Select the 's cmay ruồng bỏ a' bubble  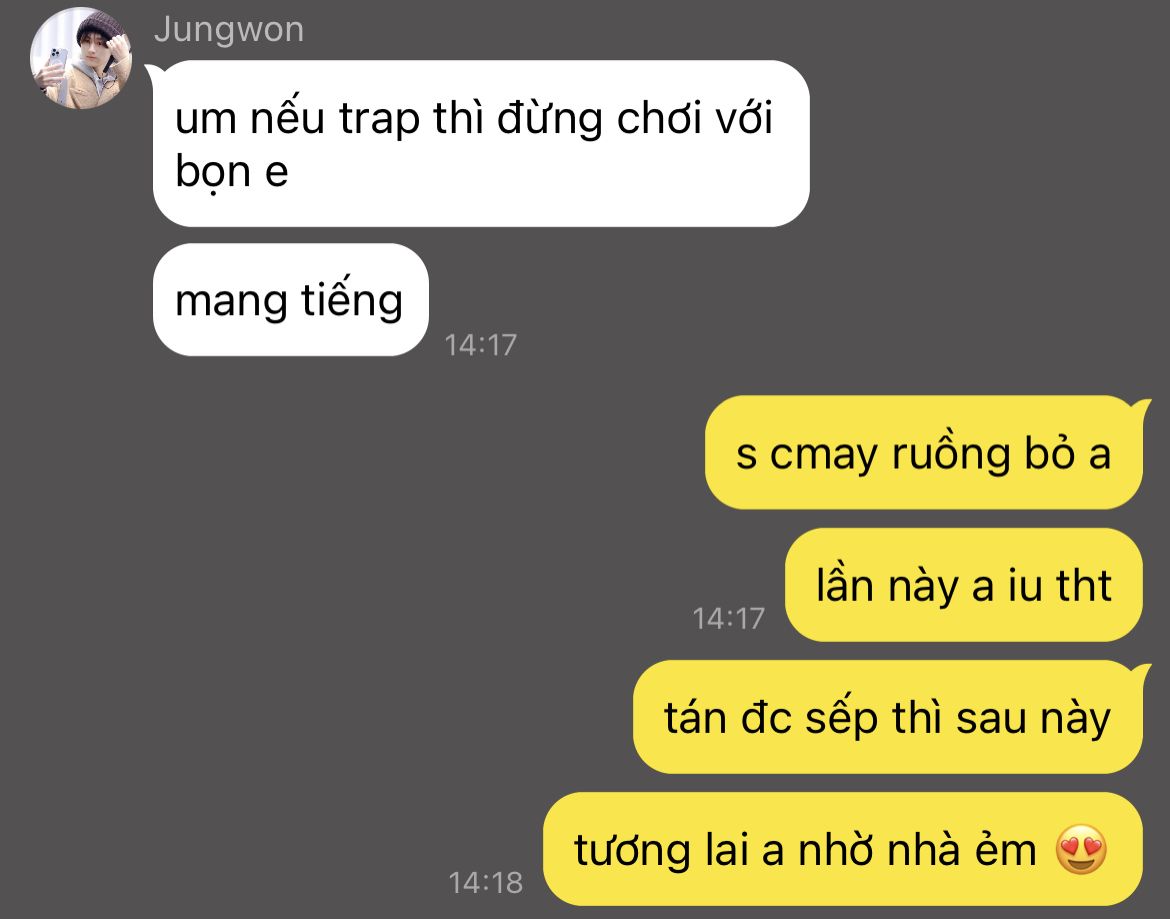924,453
